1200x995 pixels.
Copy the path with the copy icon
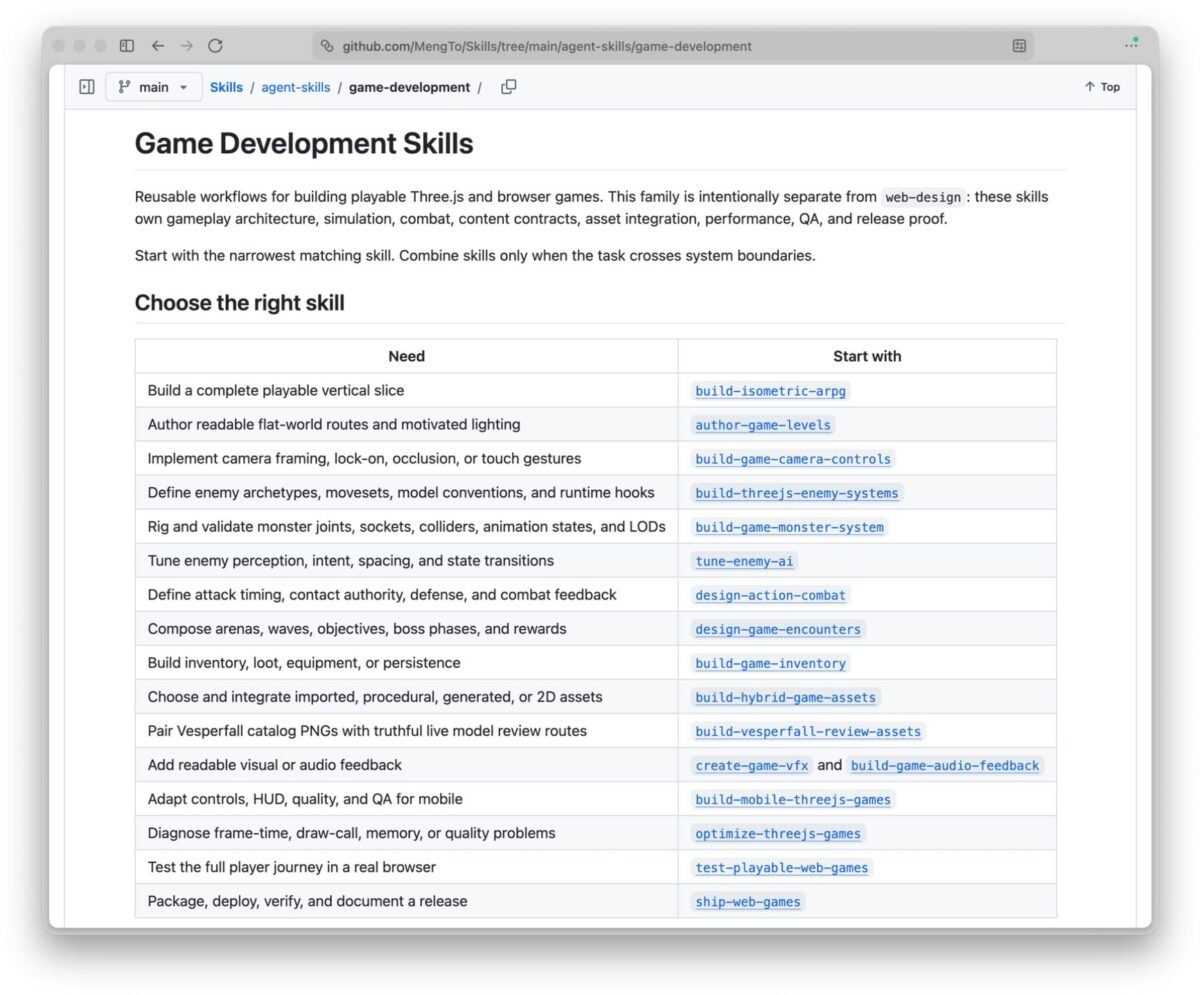point(508,87)
